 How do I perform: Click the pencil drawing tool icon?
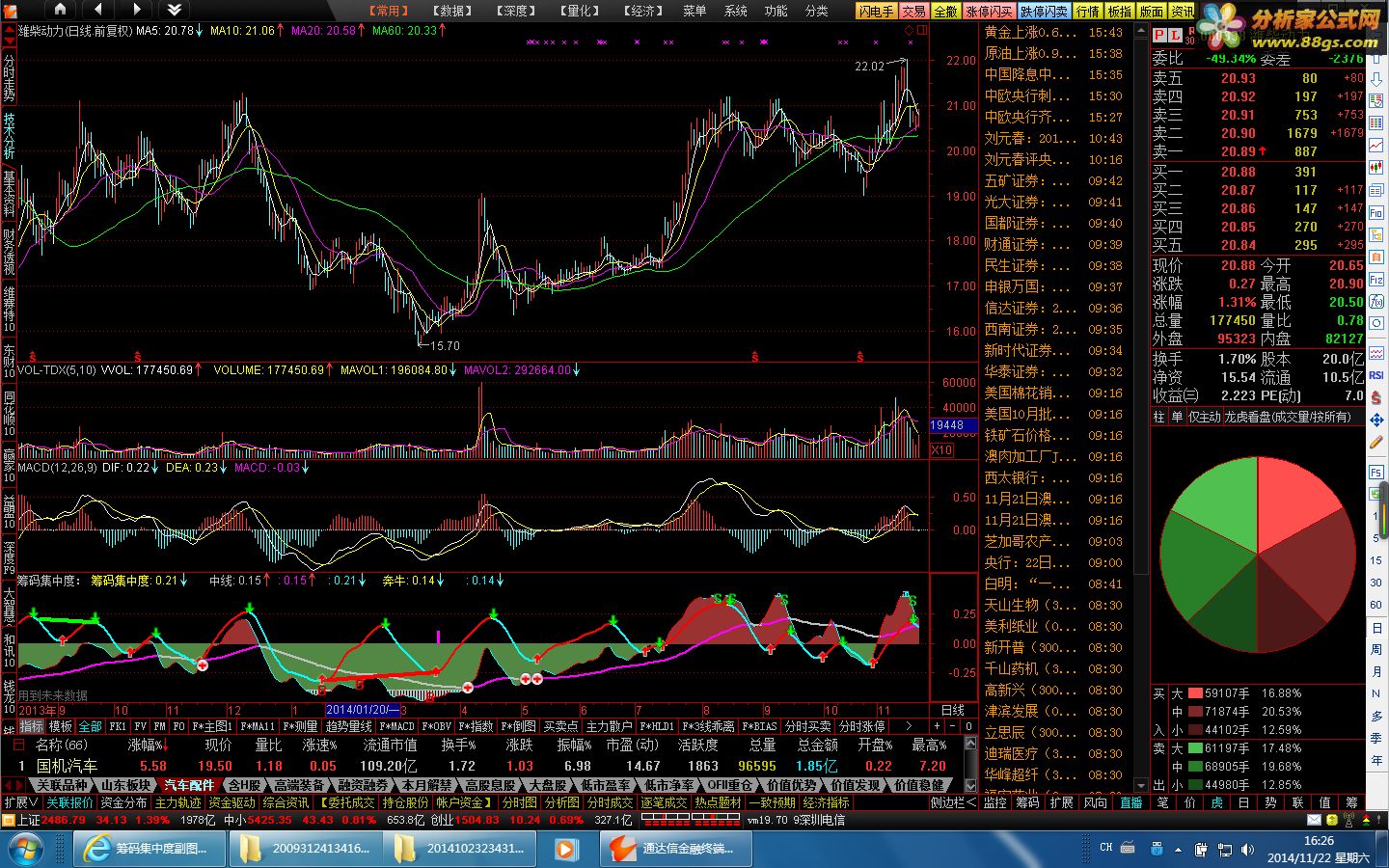(x=1376, y=443)
